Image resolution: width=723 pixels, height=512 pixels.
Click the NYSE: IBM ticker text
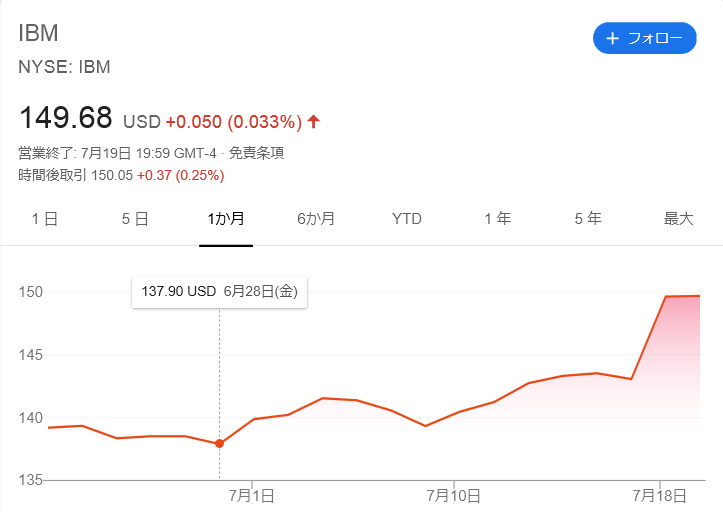point(64,67)
